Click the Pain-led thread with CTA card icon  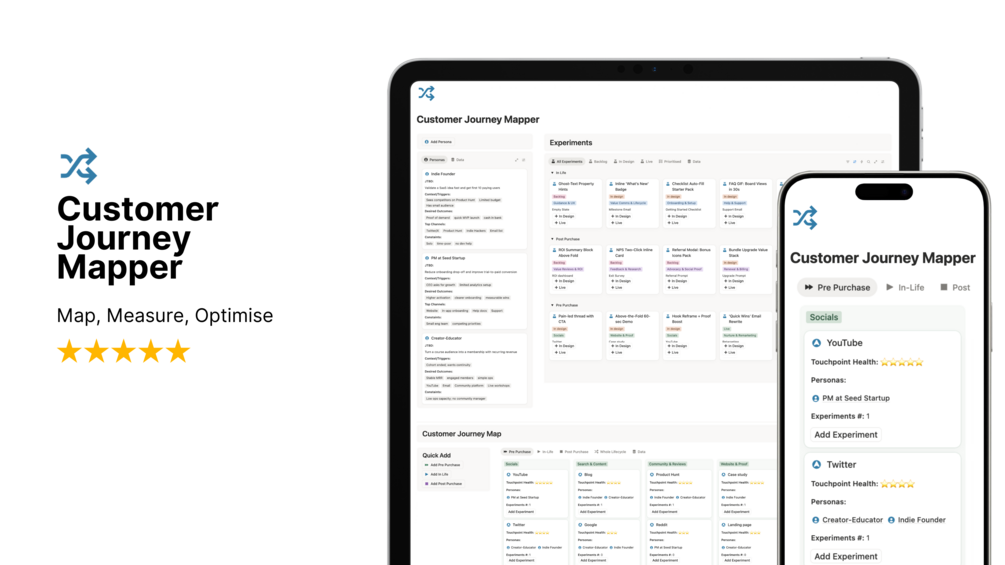[554, 316]
